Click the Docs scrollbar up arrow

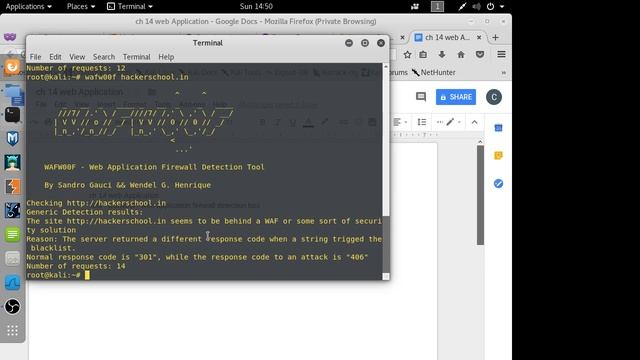click(x=480, y=142)
